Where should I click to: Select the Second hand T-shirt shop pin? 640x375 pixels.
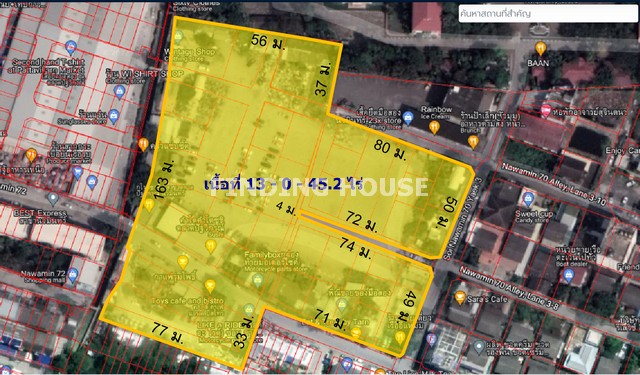(71, 48)
